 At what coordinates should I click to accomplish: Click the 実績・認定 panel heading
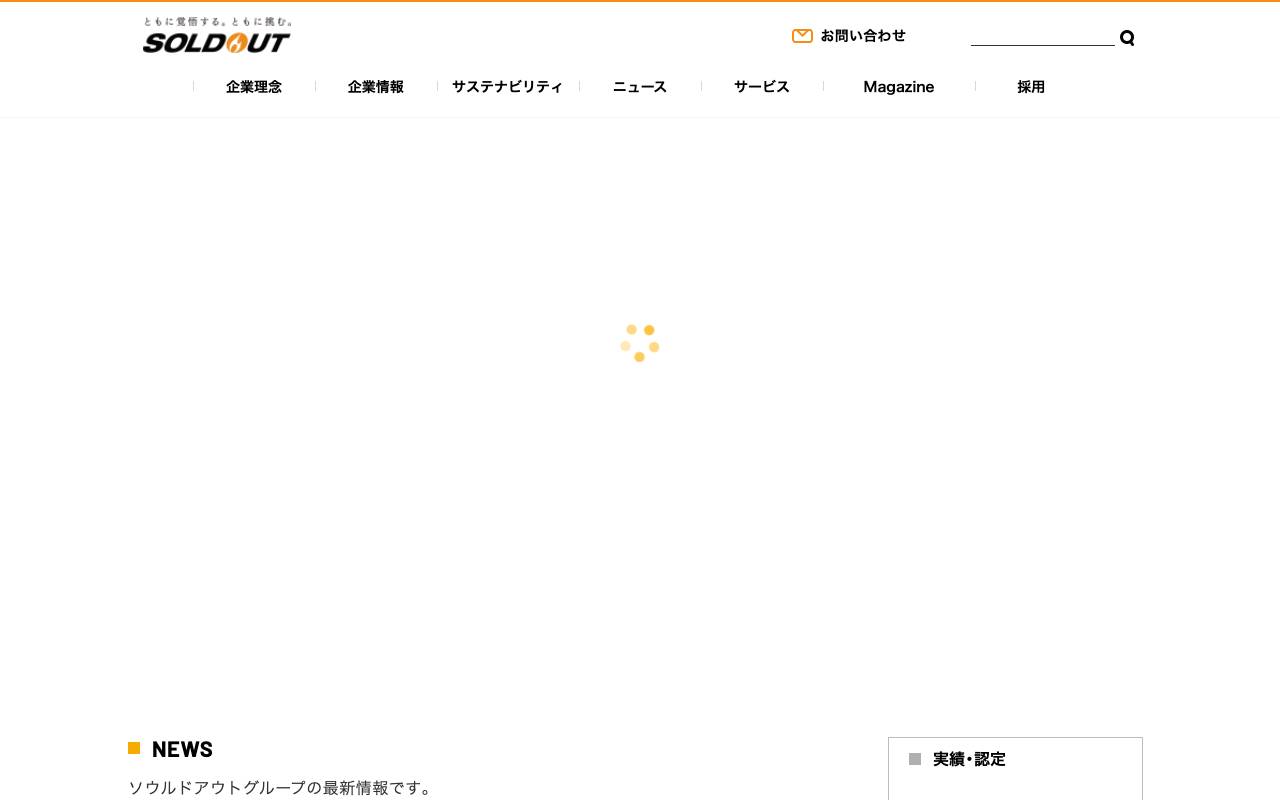point(969,759)
